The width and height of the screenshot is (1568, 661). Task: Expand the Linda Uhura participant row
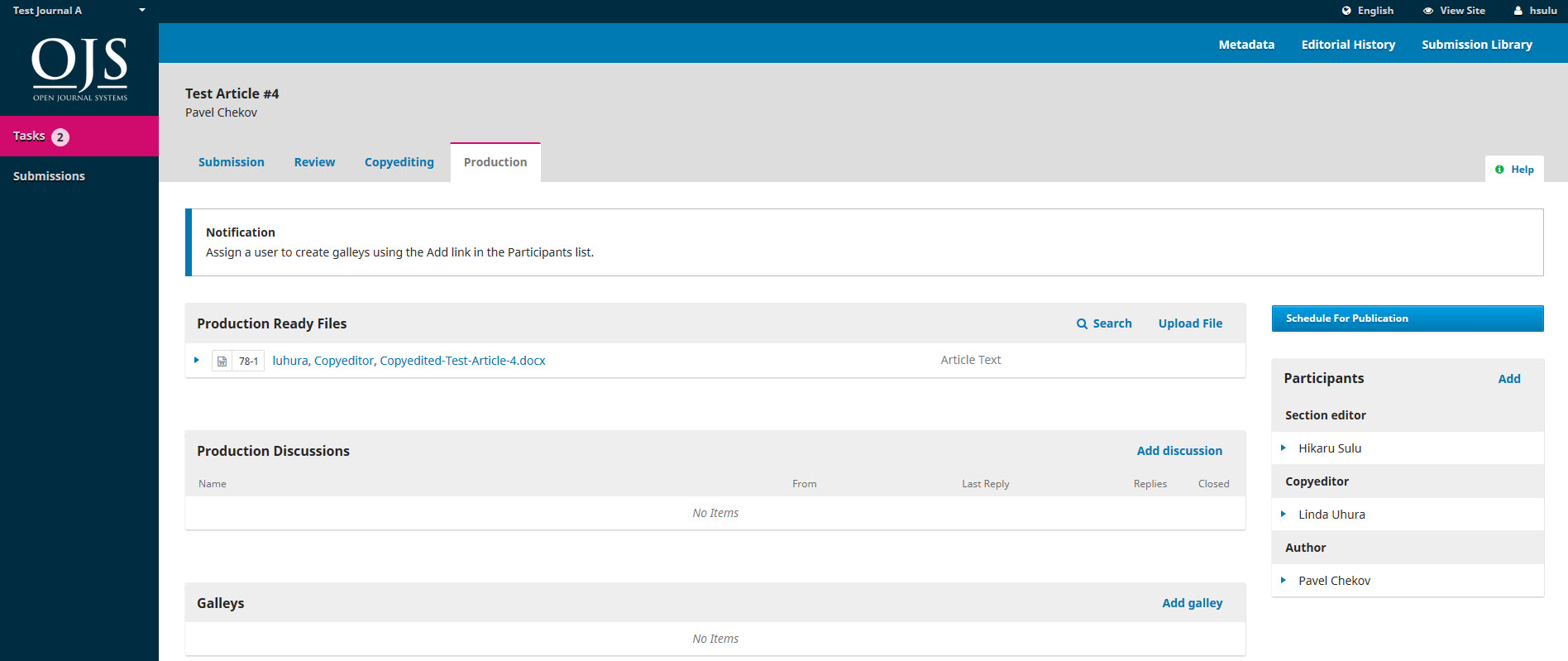(1284, 514)
